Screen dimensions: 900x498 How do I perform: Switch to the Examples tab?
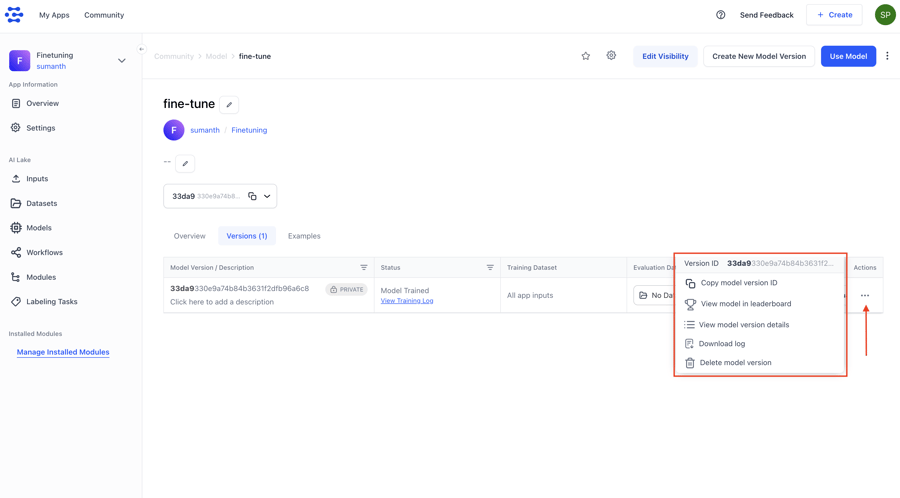[304, 236]
